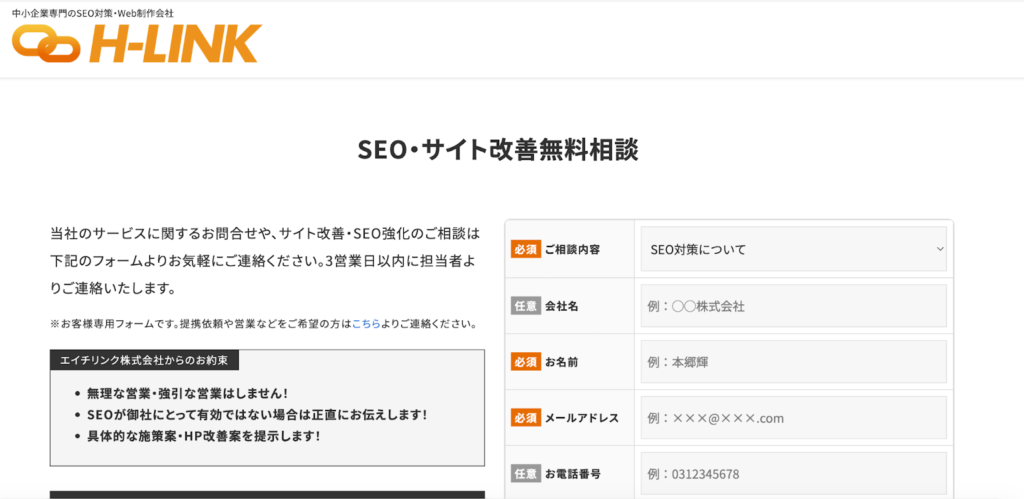Click into the メールアドレス email field
This screenshot has height=499, width=1024.
793,418
